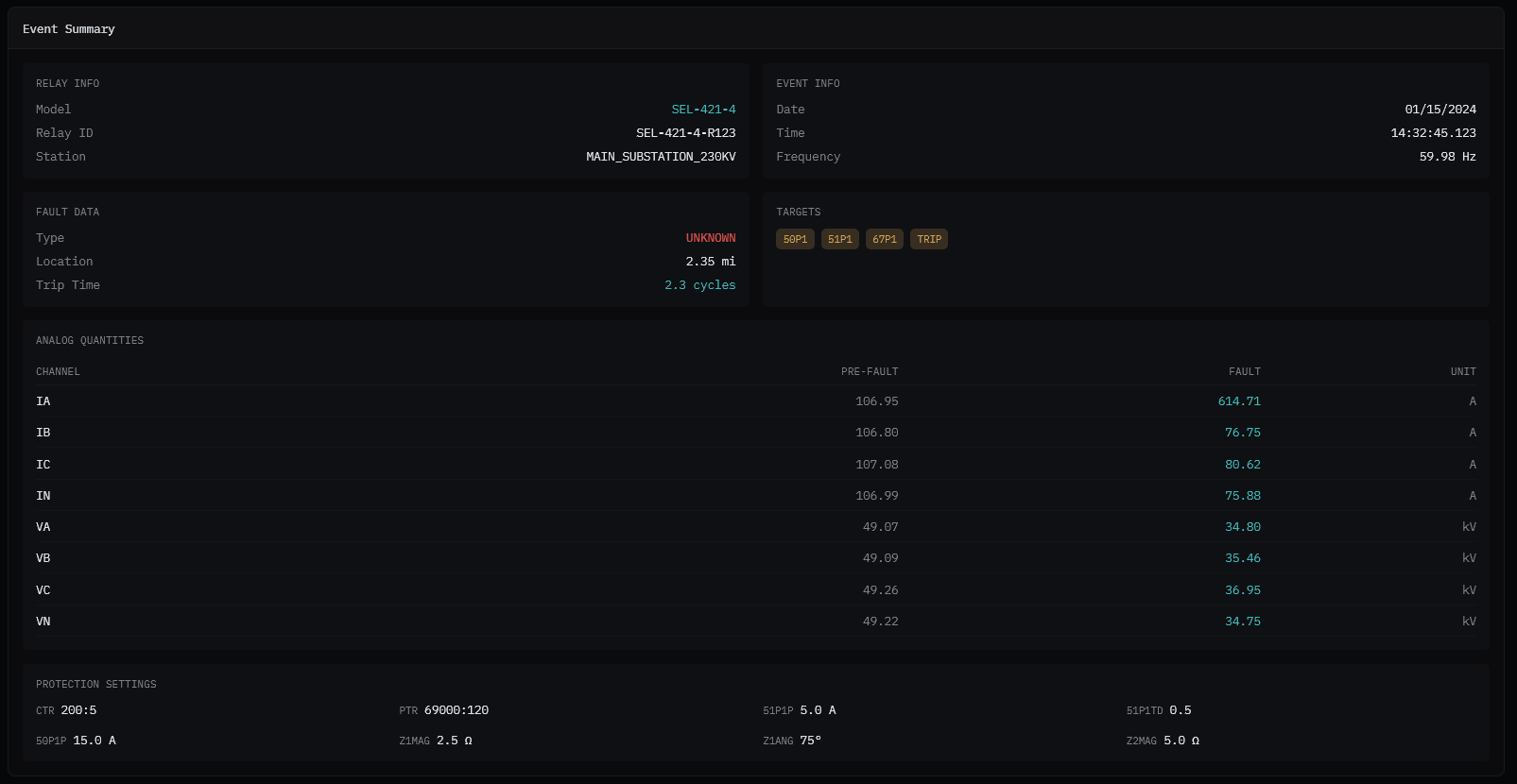Select the PTR setting value 69000:120

[457, 710]
